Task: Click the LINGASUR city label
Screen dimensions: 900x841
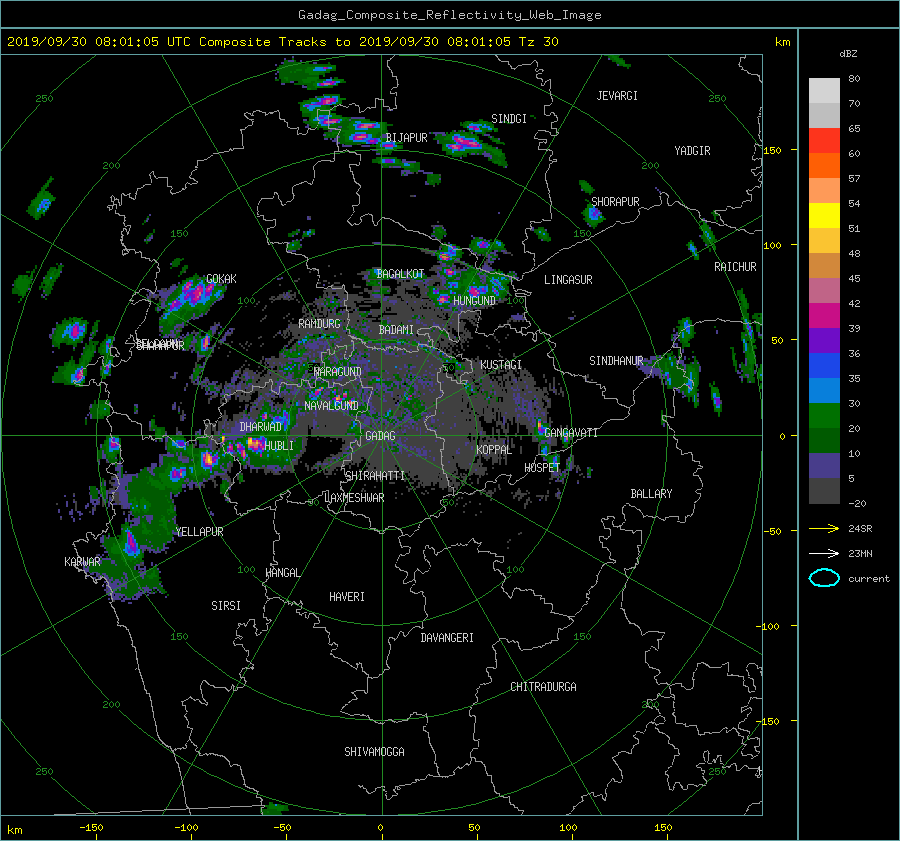Action: click(x=568, y=280)
